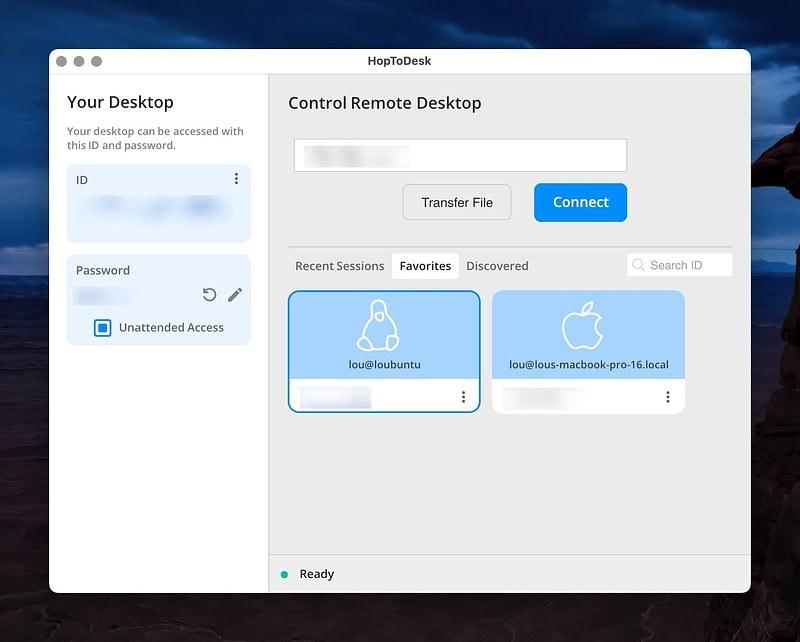Viewport: 800px width, 642px height.
Task: Click the Password label
Action: coord(103,270)
